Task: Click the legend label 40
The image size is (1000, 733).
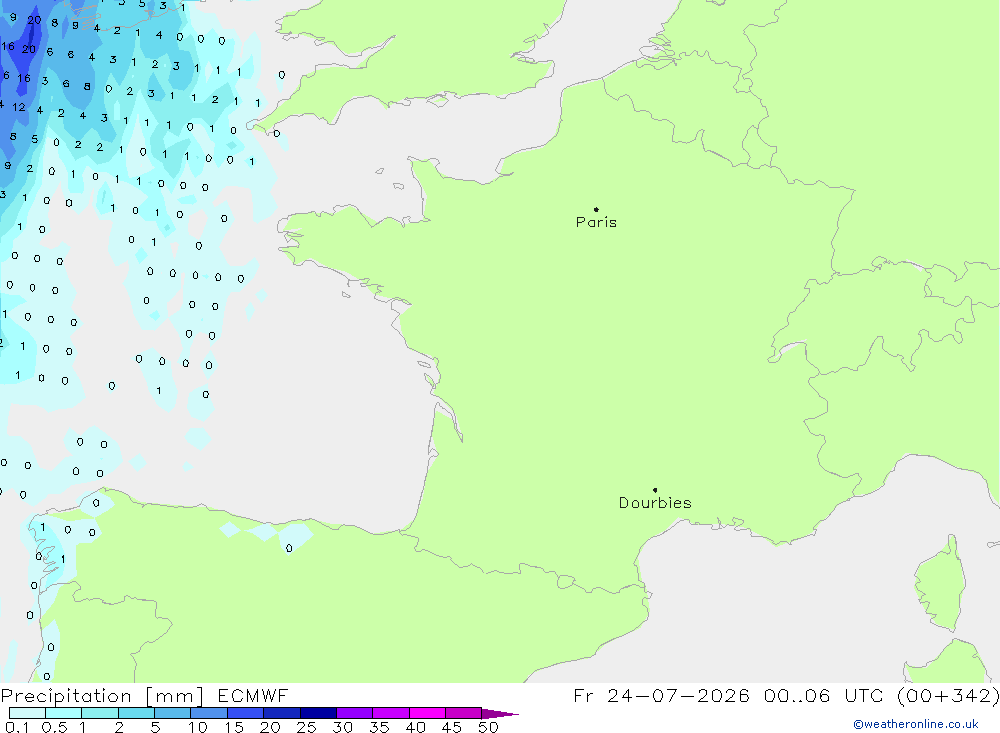Action: coord(416,727)
